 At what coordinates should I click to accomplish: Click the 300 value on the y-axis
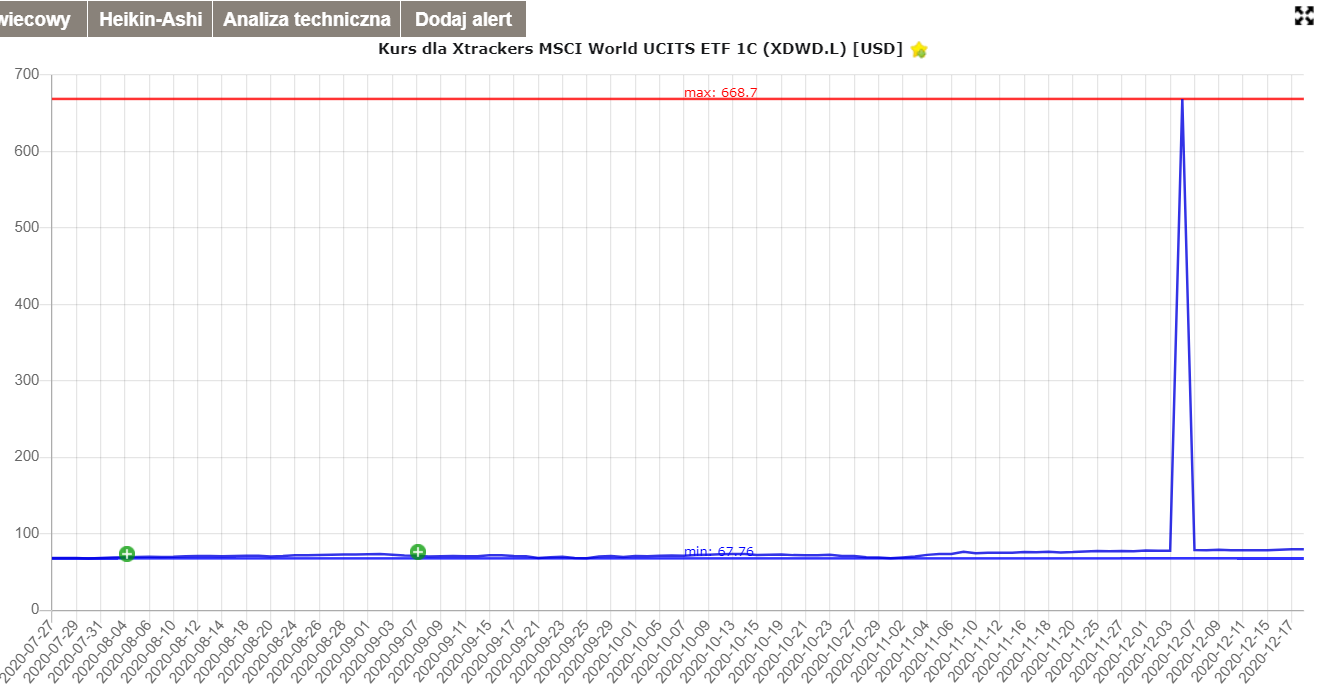27,381
